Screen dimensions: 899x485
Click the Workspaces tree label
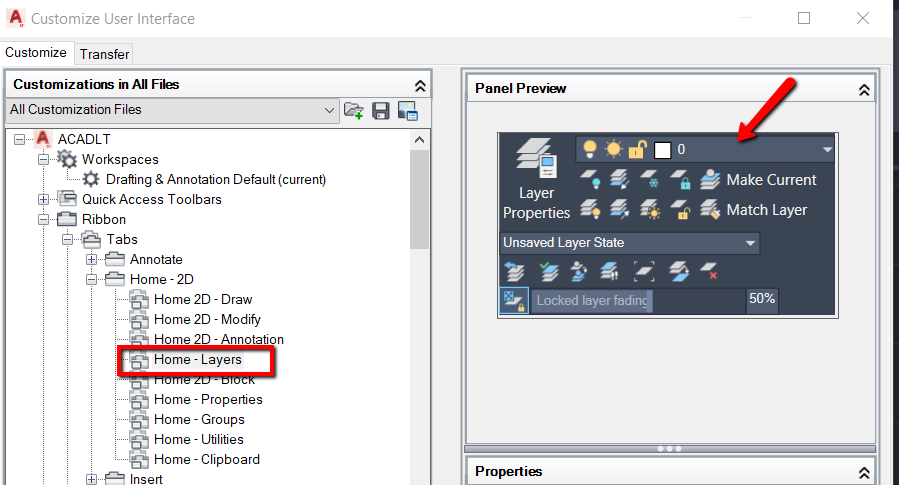click(x=120, y=159)
